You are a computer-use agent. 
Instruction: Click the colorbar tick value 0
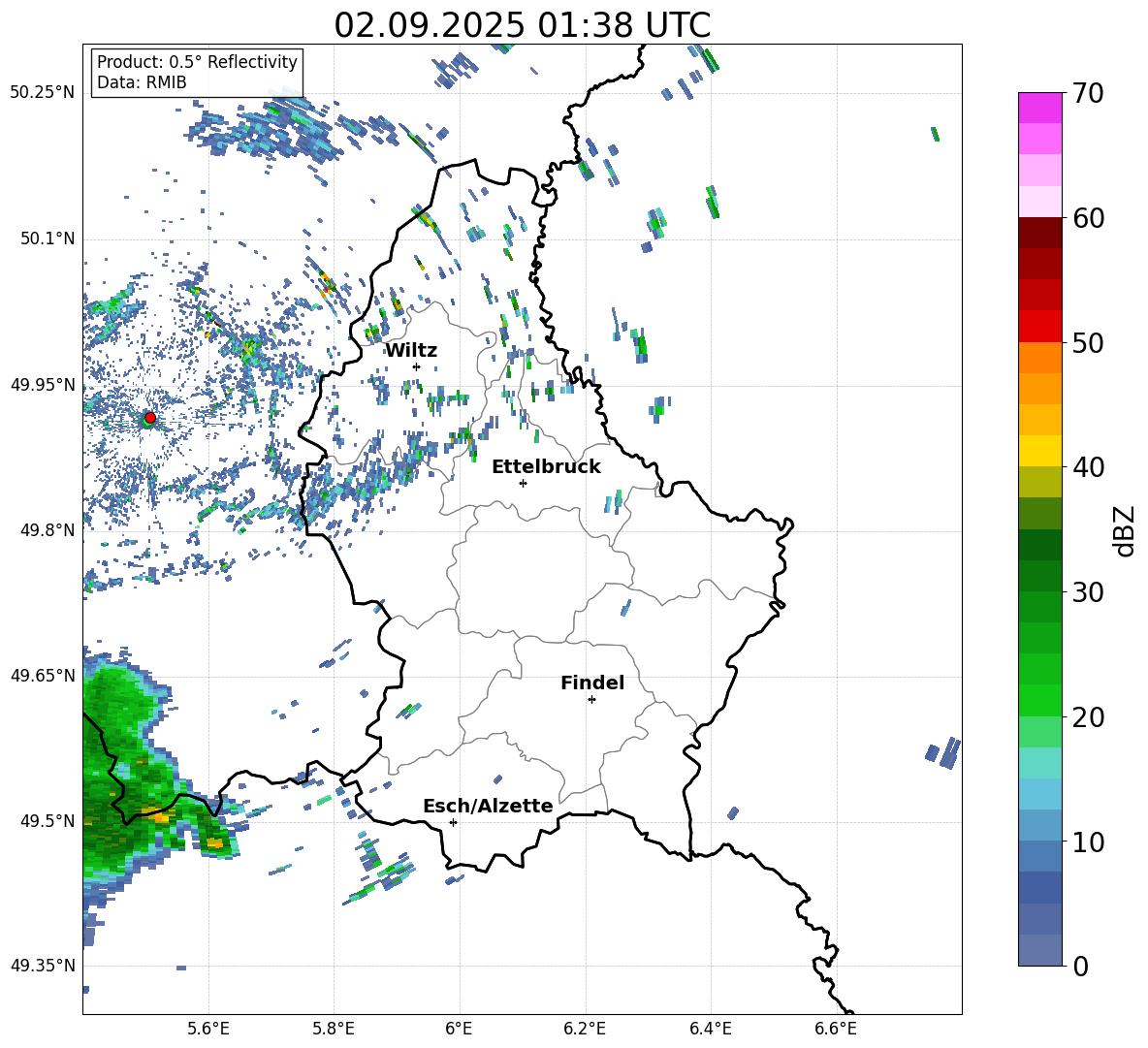[1080, 966]
